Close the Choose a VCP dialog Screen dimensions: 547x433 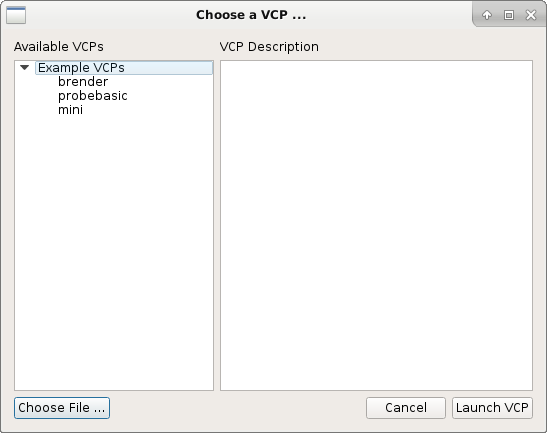click(531, 15)
